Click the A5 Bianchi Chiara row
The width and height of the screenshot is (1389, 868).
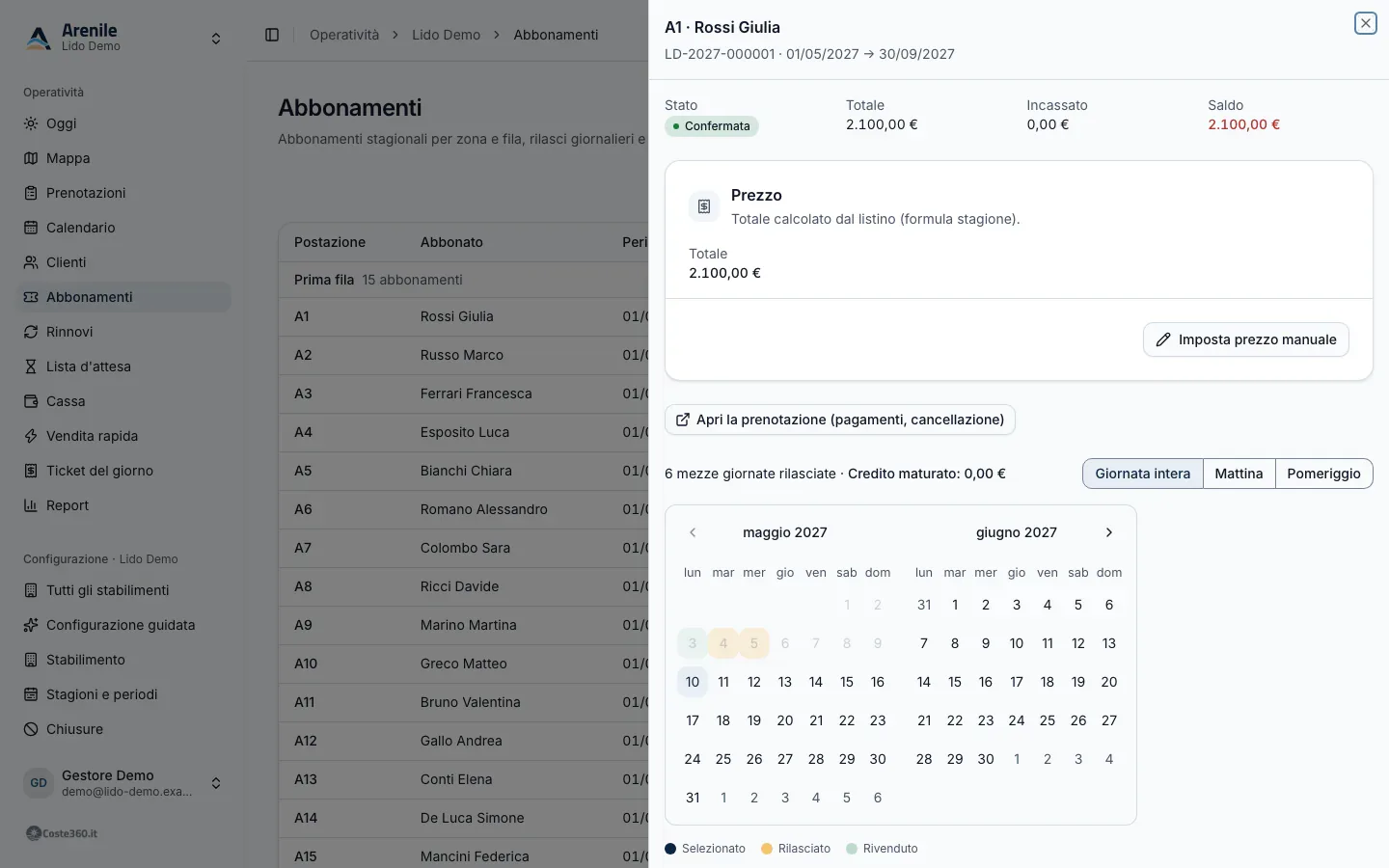[x=464, y=471]
